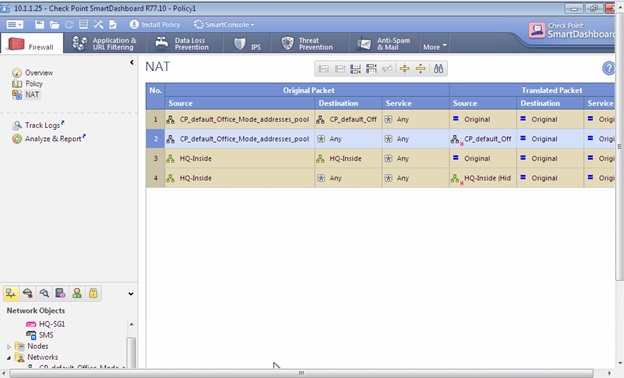Click rule 1 source CP_default_Office_Mode_addresses_pool
This screenshot has height=378, width=624.
240,119
